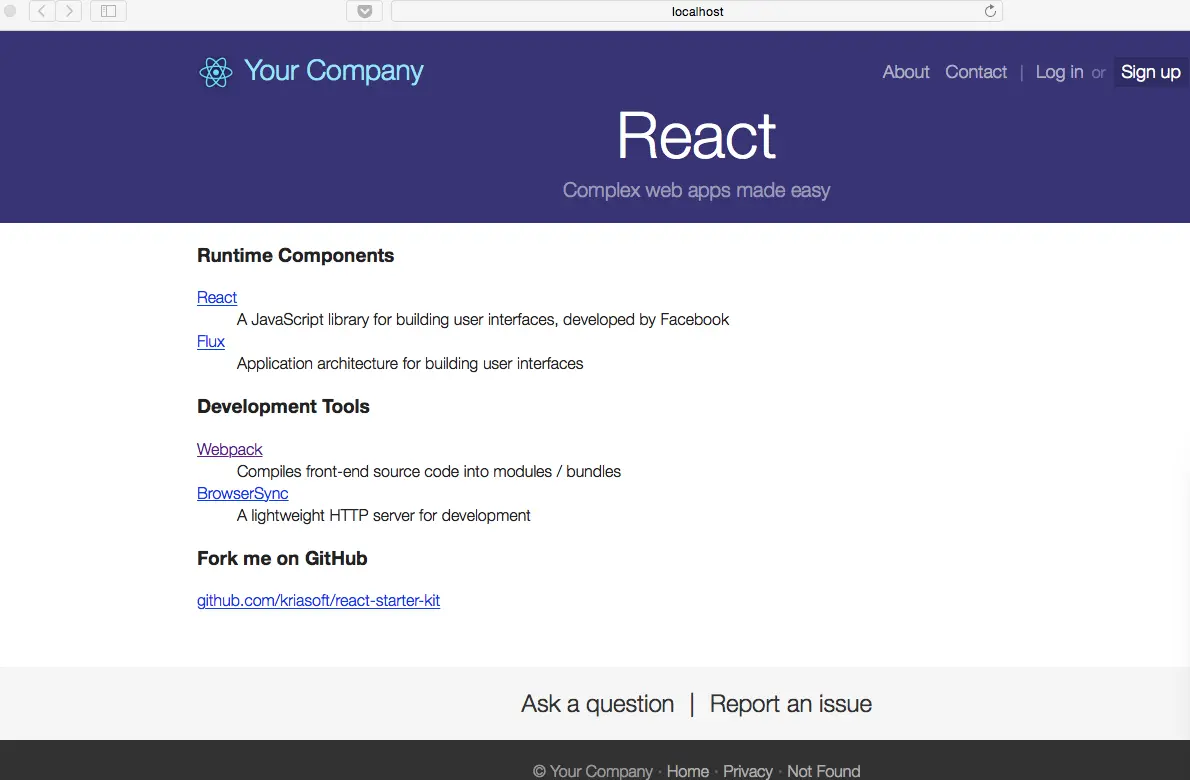The width and height of the screenshot is (1190, 780).
Task: Click the React atom logo icon
Action: pos(216,73)
